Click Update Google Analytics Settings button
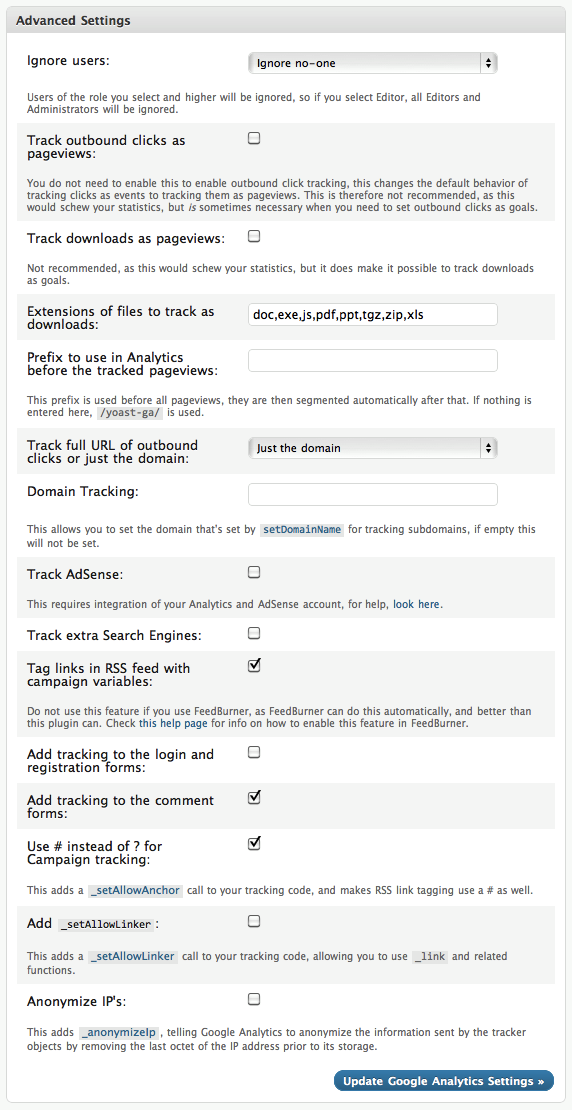Viewport: 572px width, 1110px height. (444, 1081)
